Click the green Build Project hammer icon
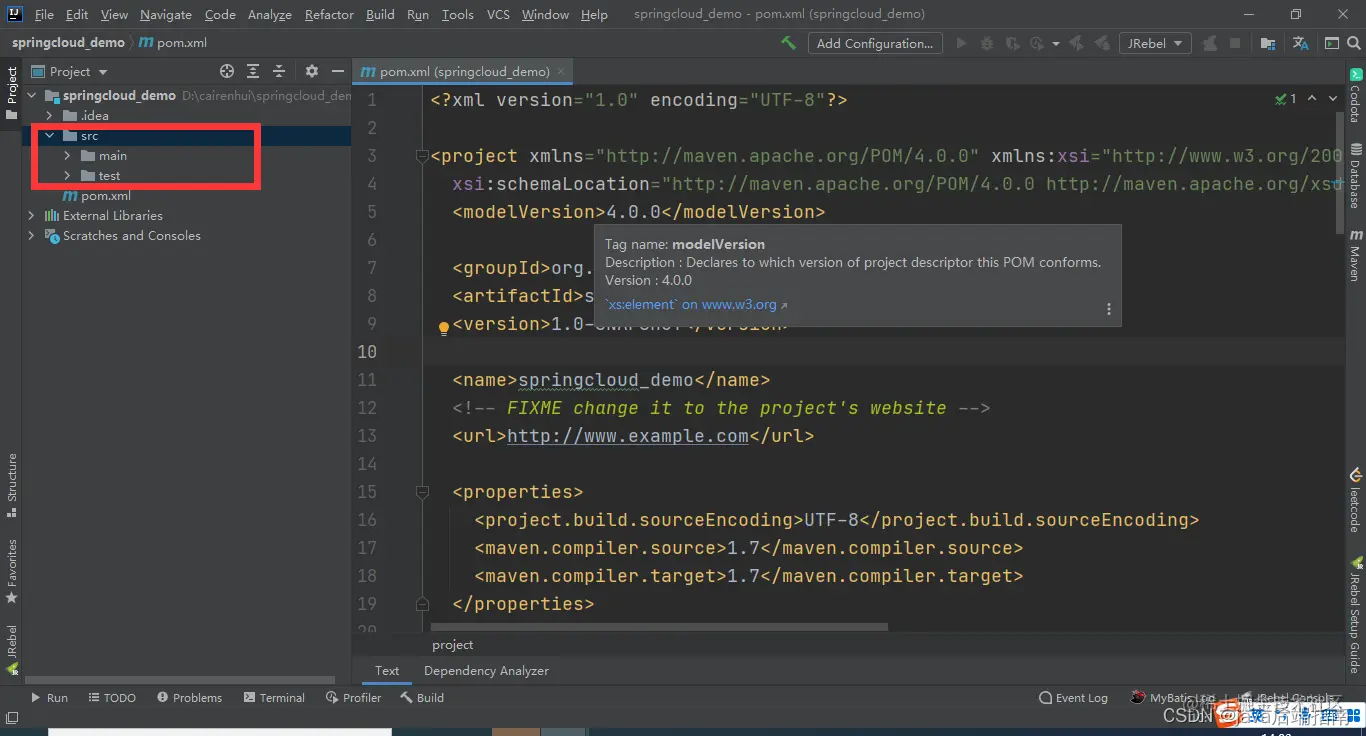The image size is (1366, 736). [788, 43]
